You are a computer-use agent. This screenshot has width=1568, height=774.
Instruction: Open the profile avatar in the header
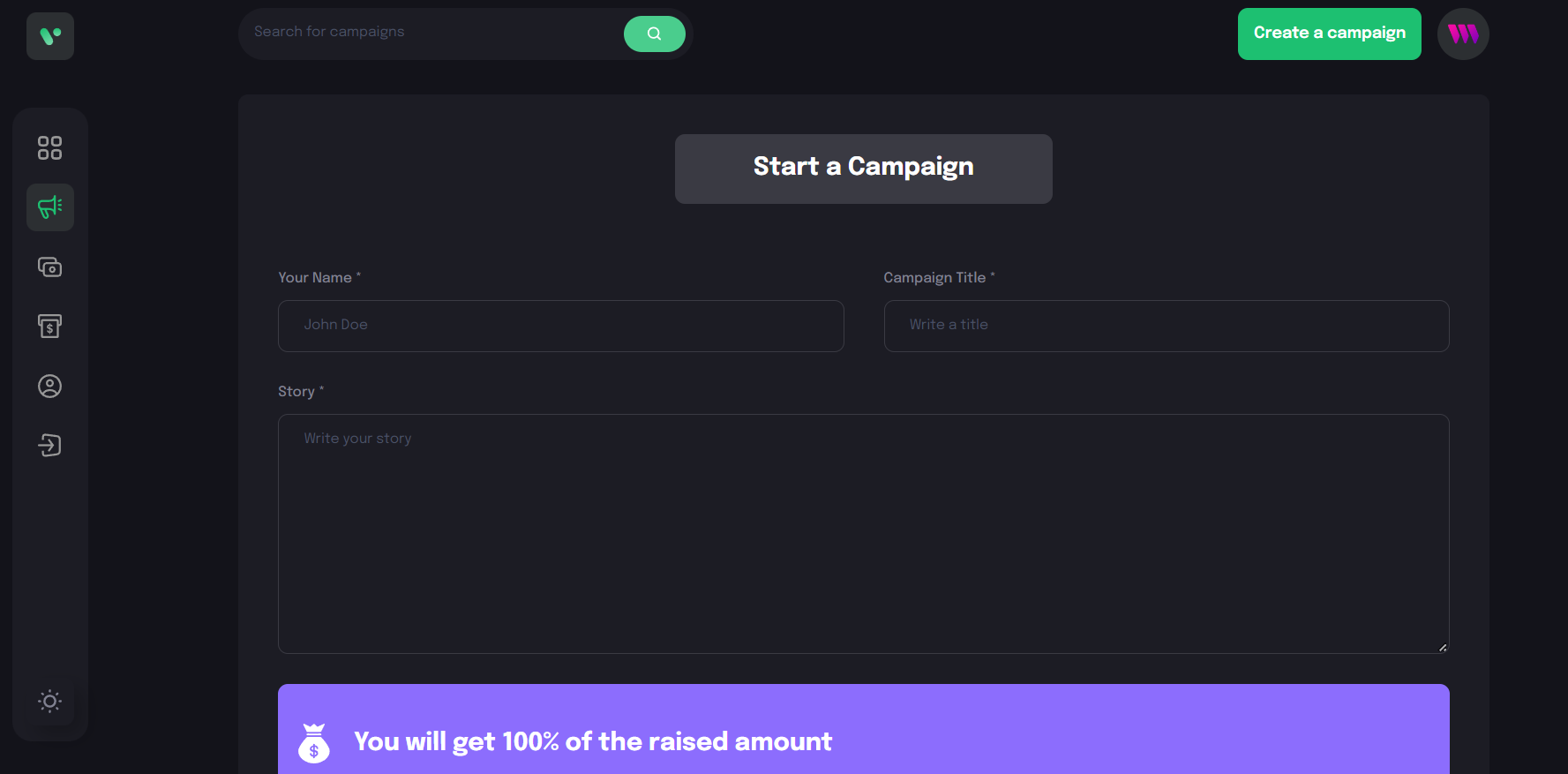(x=1463, y=34)
